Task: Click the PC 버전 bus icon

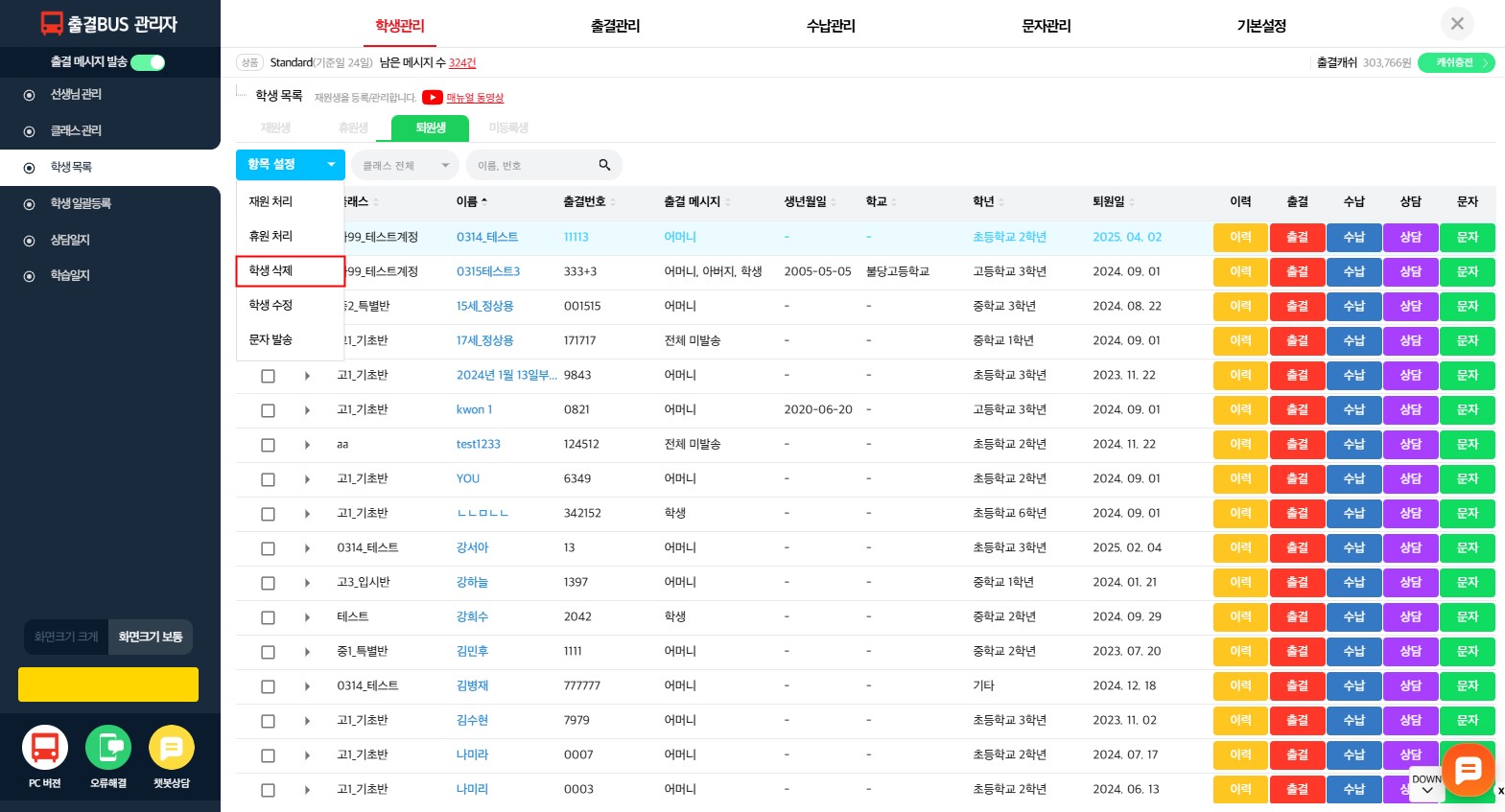Action: point(45,748)
